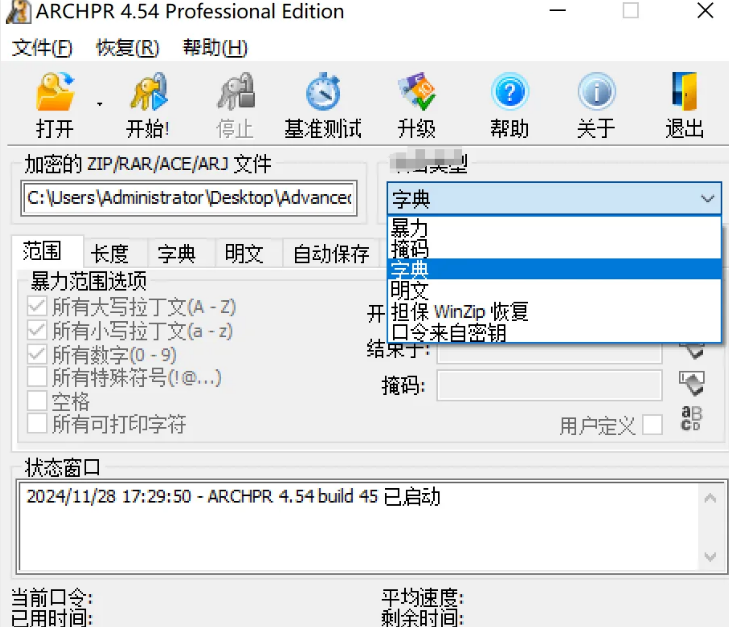Toggle 所有数字(0 - 9) checkbox
The height and width of the screenshot is (627, 729).
(37, 355)
